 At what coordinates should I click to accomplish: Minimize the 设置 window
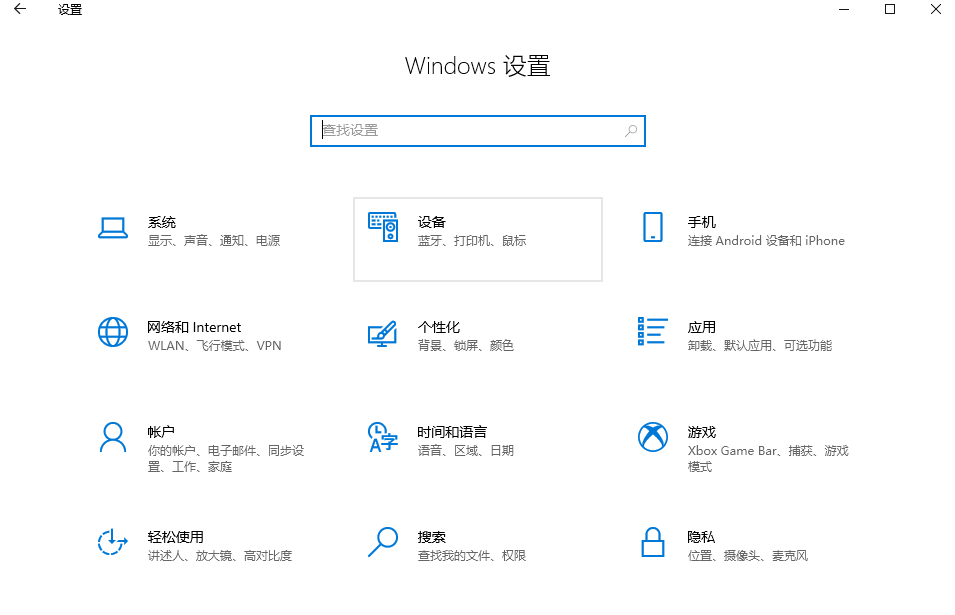point(843,10)
